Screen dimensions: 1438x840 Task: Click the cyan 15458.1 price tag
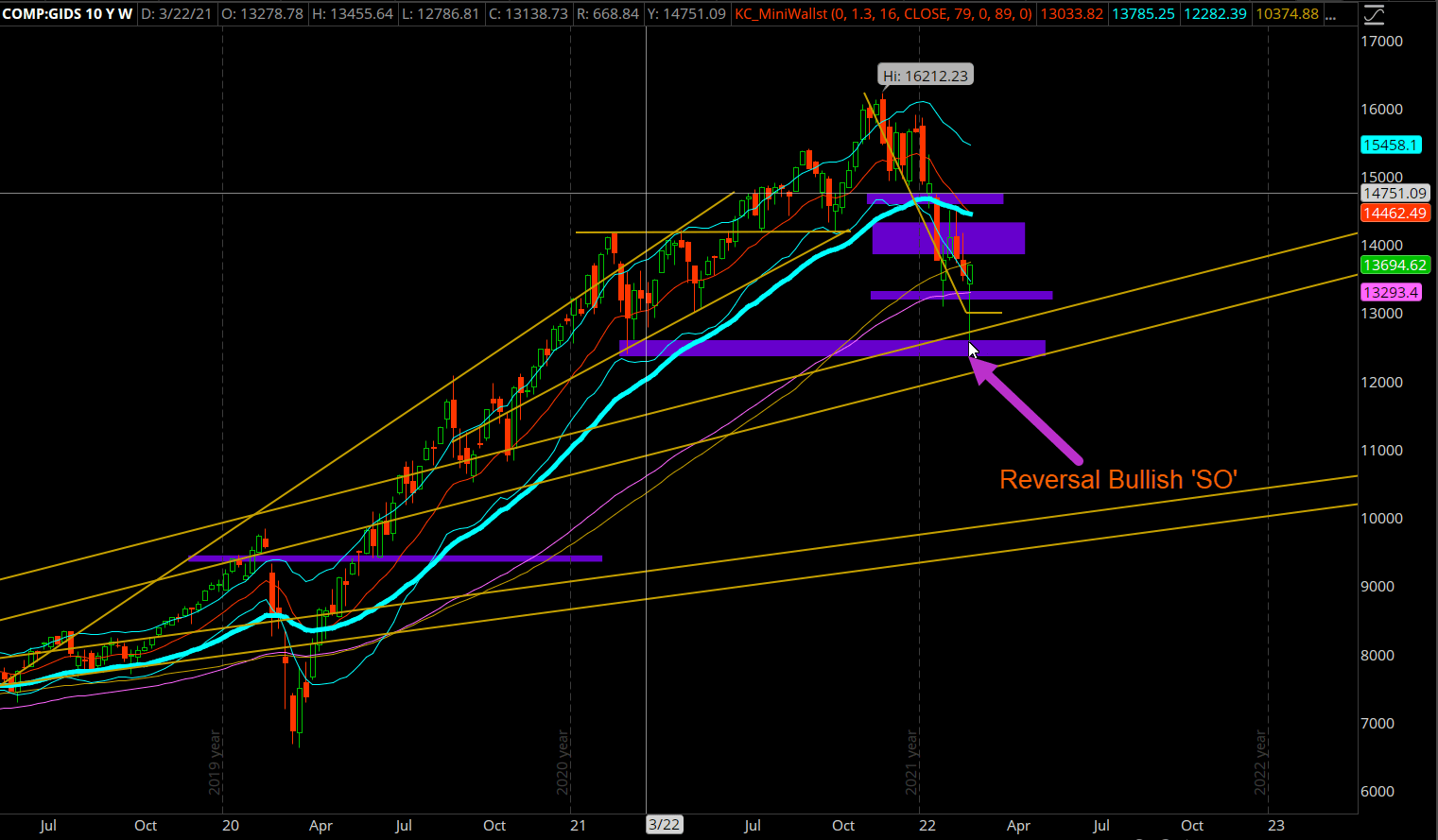[x=1390, y=146]
